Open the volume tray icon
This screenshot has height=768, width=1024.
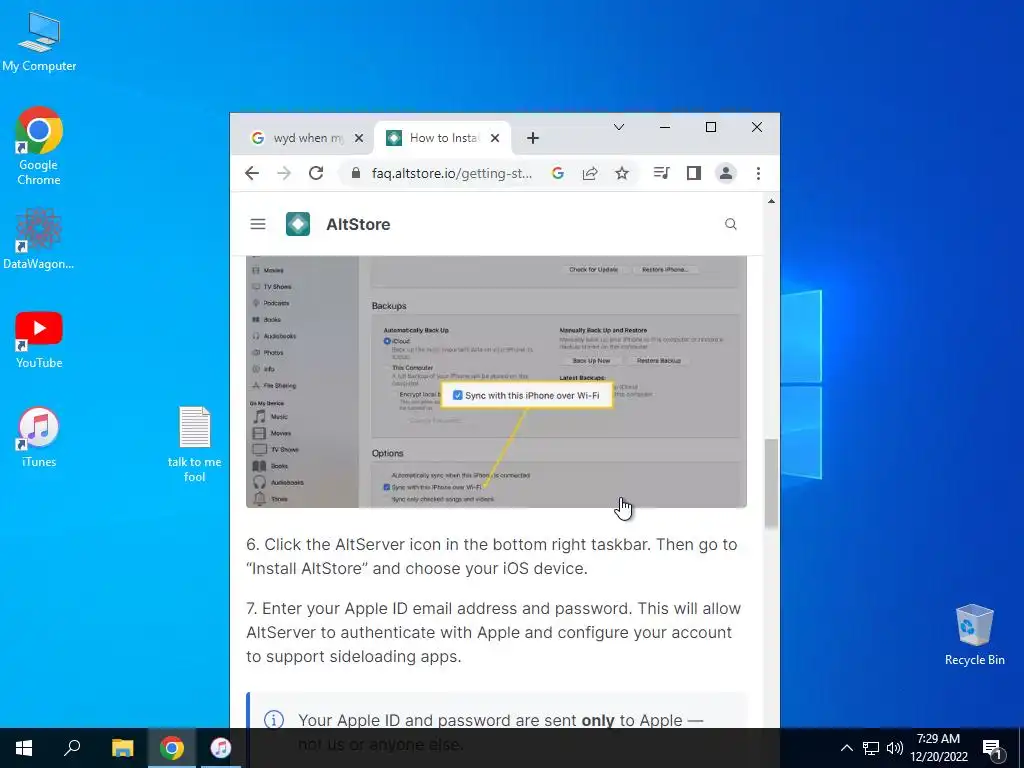895,748
